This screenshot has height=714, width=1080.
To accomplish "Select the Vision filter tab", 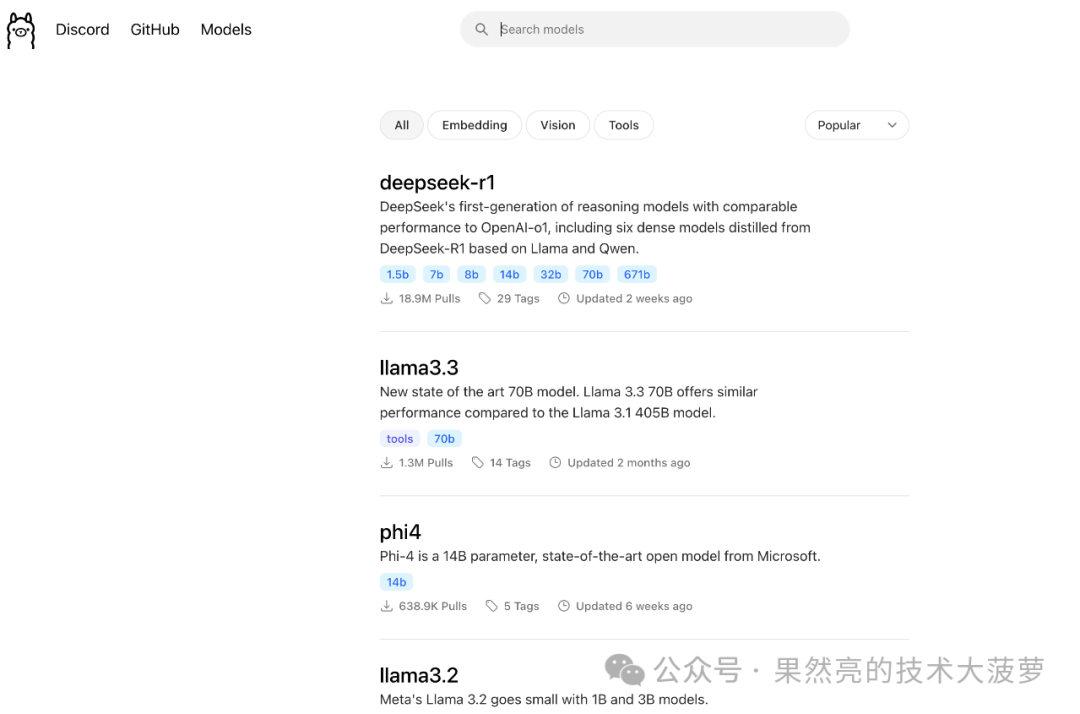I will [558, 125].
